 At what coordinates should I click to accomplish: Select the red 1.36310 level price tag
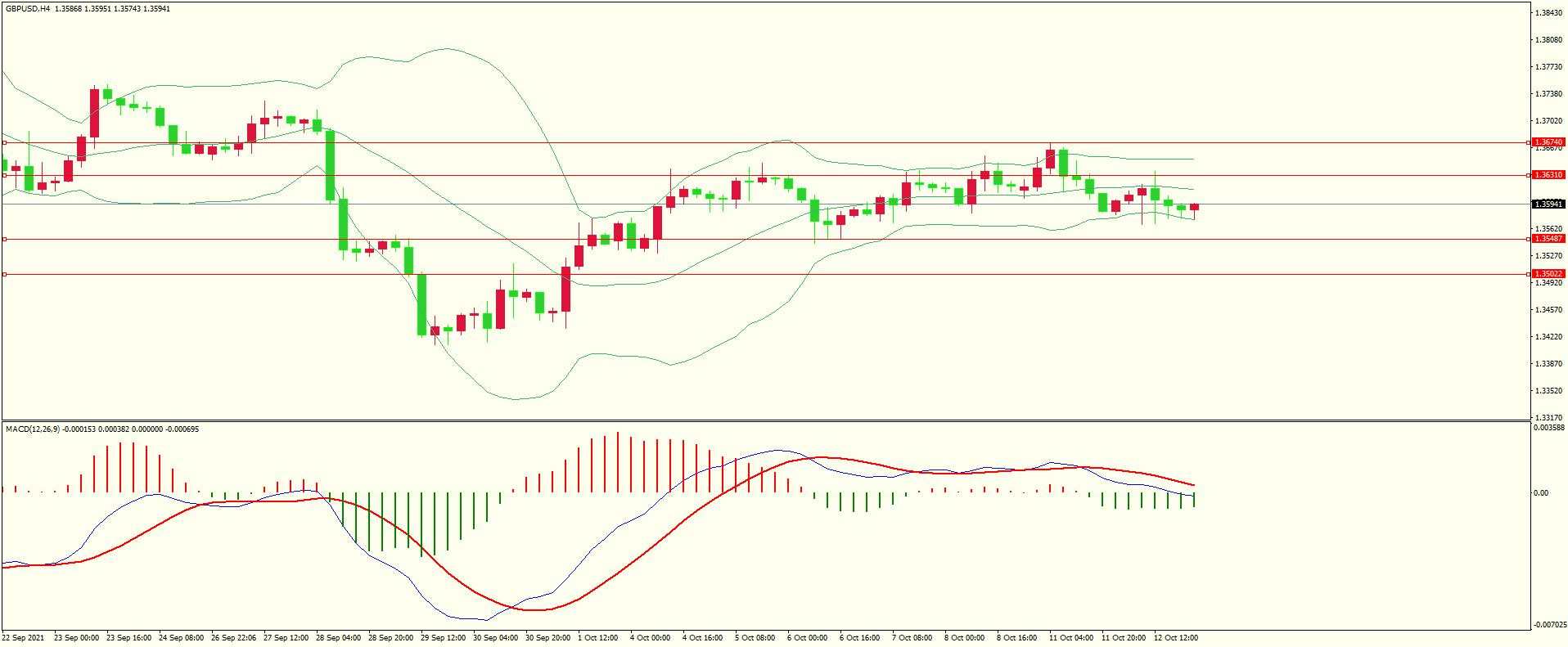[1548, 175]
